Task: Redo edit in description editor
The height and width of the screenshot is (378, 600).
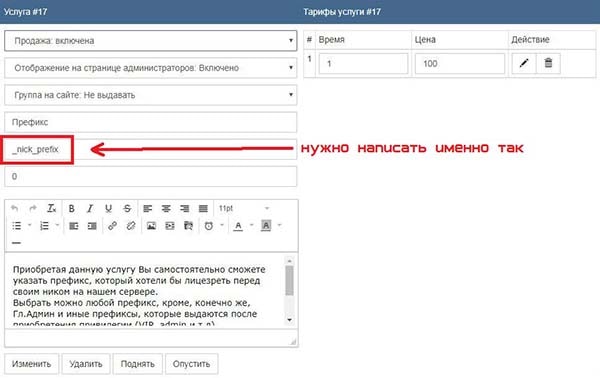Action: (33, 209)
